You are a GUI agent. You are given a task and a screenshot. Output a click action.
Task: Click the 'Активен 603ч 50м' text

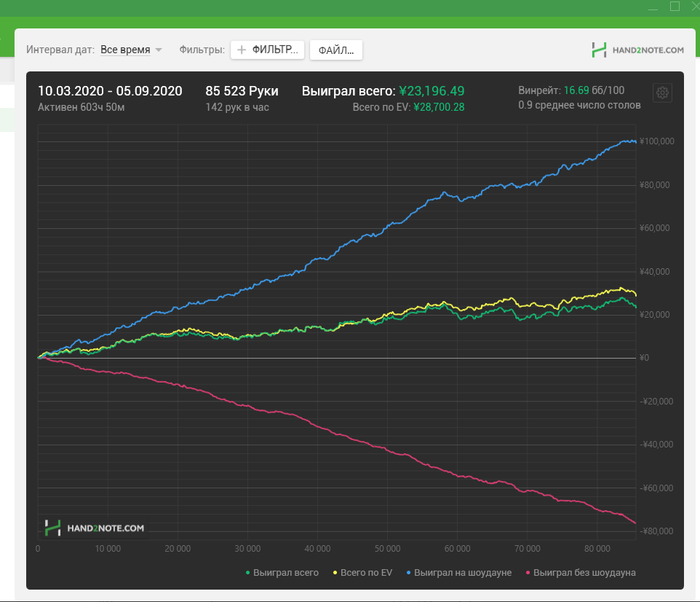[x=81, y=107]
